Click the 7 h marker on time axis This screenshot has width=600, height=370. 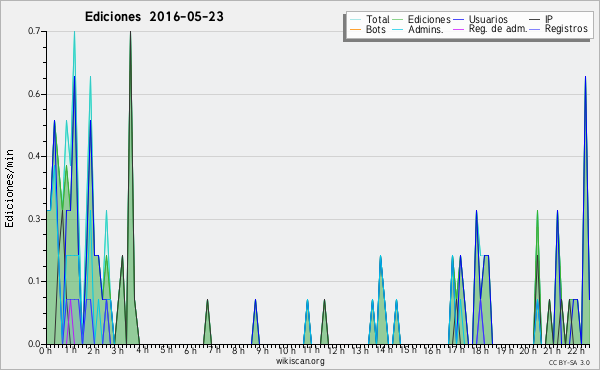coord(215,350)
